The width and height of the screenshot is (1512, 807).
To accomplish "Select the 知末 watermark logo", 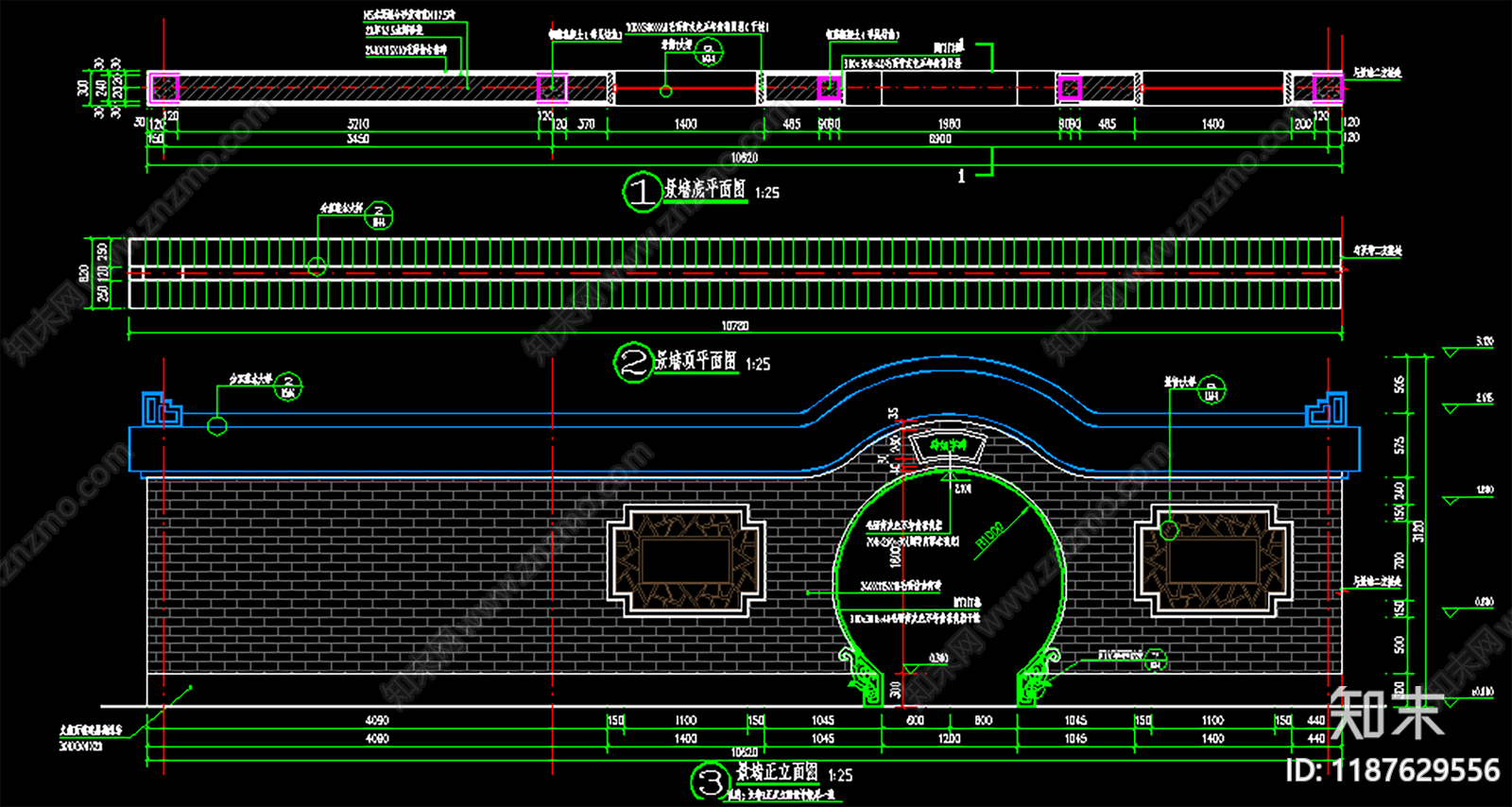I will click(1386, 713).
